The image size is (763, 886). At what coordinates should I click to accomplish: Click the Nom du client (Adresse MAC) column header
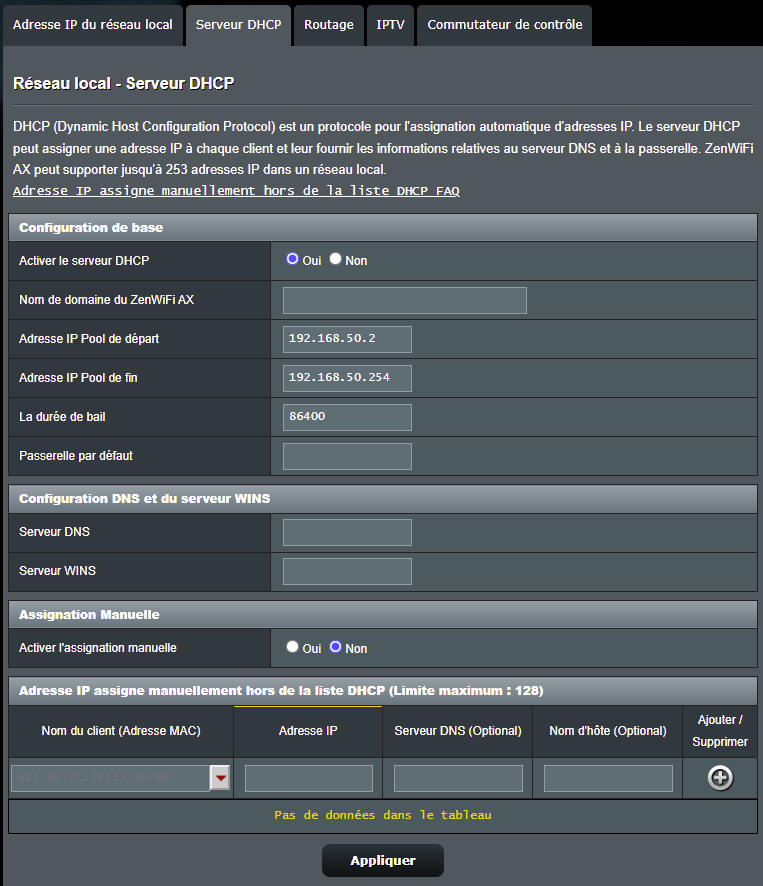tap(121, 731)
